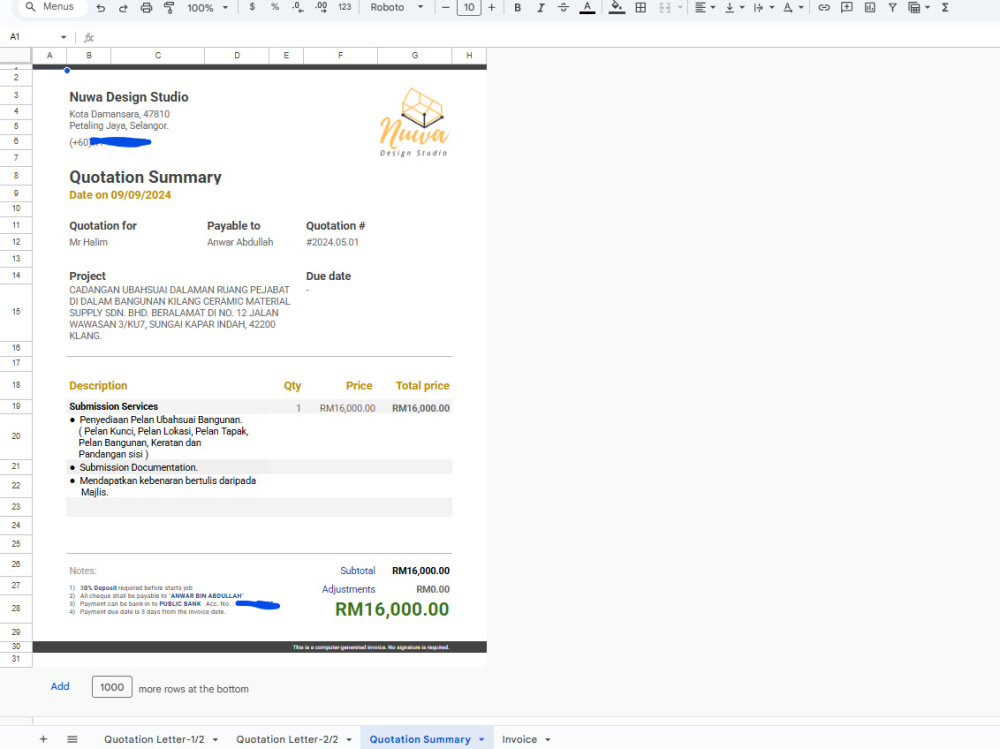Image resolution: width=1000 pixels, height=749 pixels.
Task: Undo the last action
Action: pyautogui.click(x=101, y=8)
